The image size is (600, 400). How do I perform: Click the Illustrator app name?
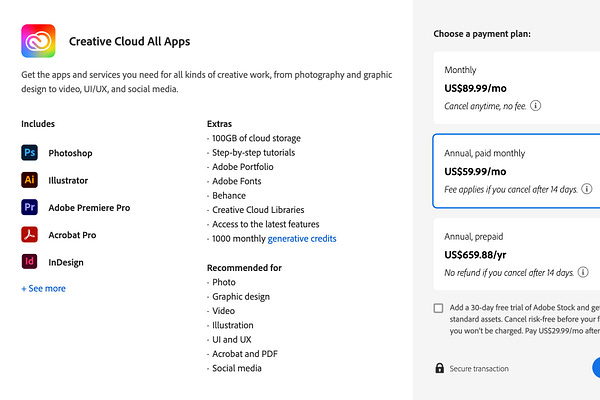[68, 180]
